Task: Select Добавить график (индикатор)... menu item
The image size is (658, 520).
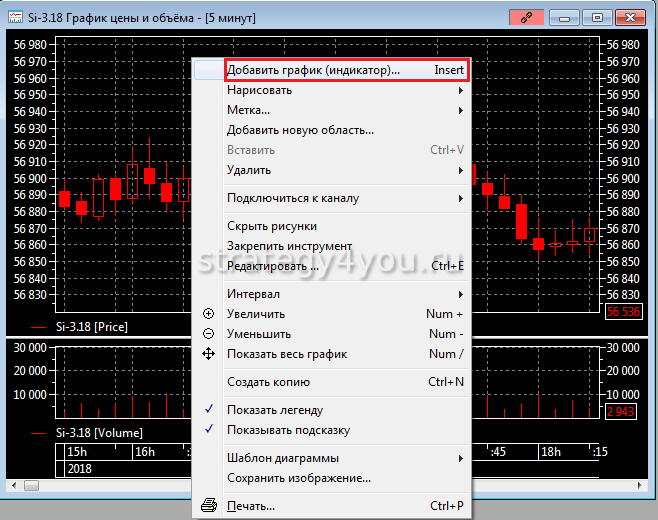Action: click(x=313, y=70)
